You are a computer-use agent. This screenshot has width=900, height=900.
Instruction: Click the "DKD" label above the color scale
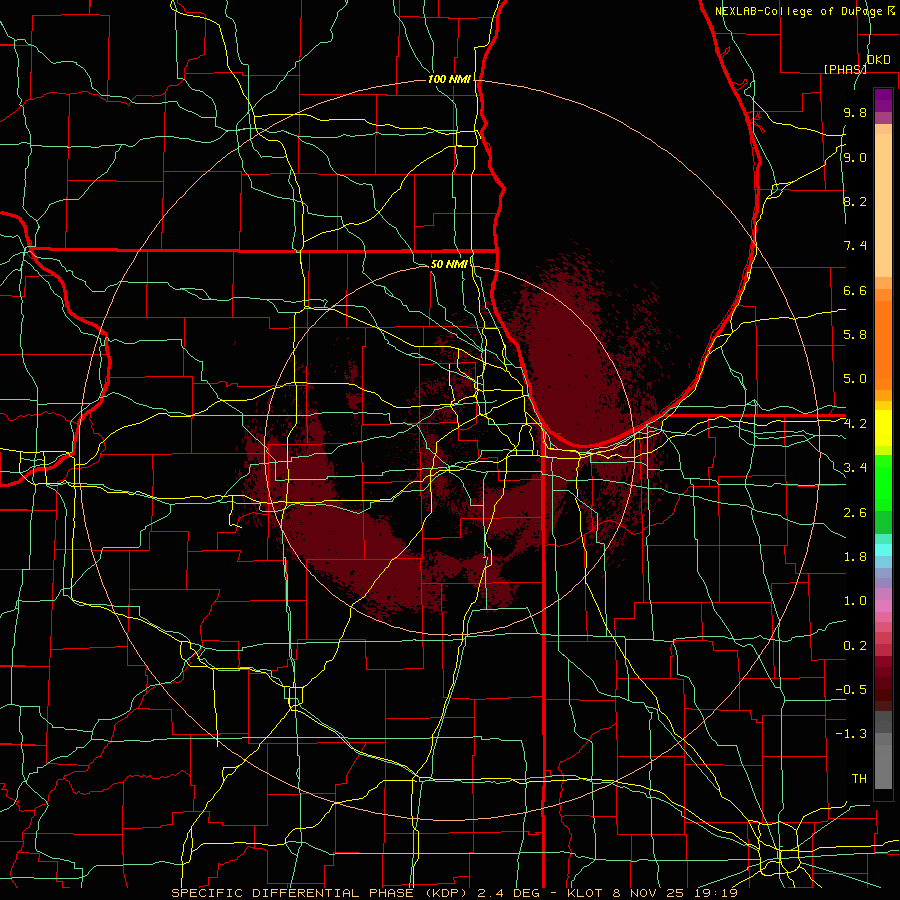point(878,60)
